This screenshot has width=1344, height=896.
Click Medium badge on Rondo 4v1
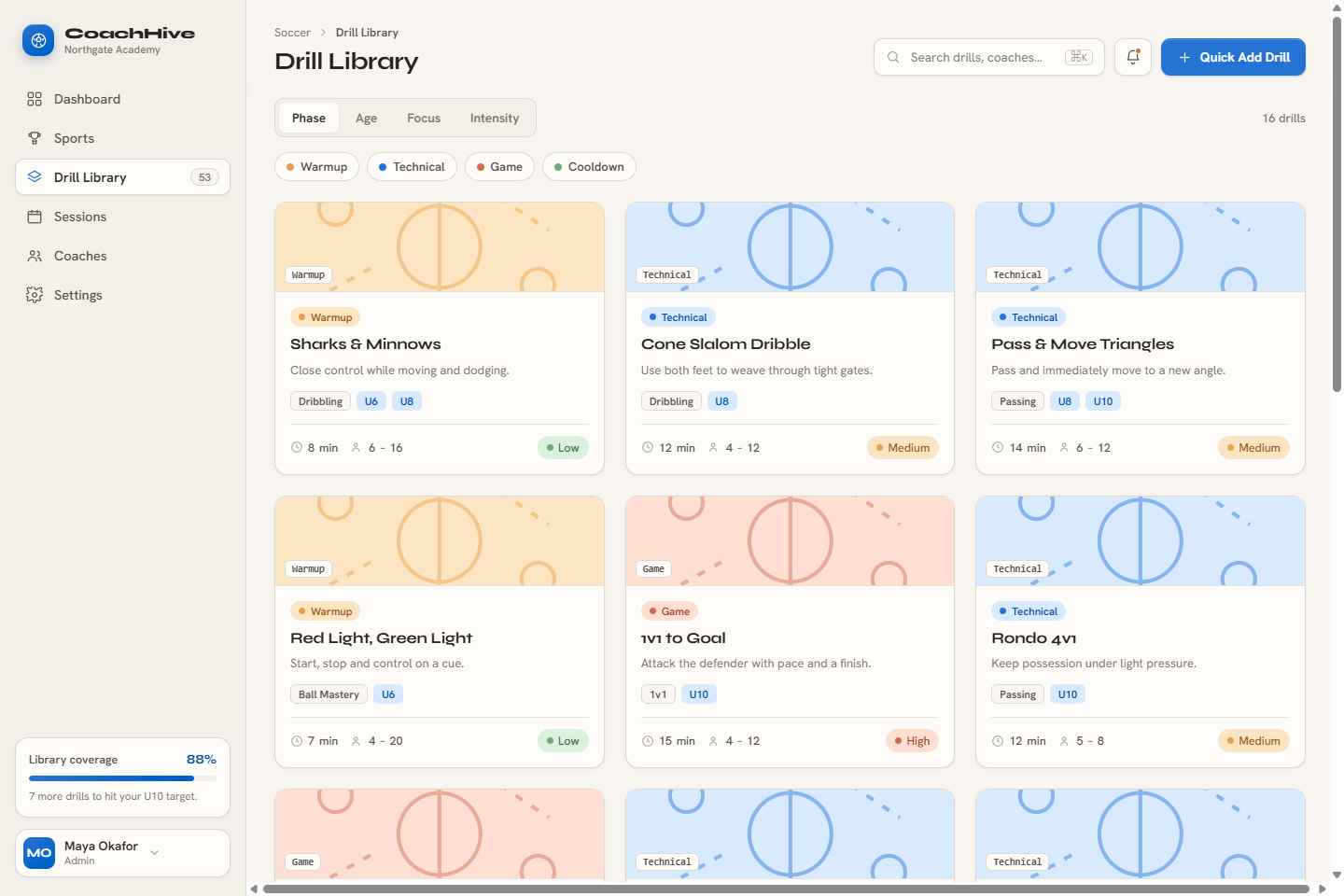coord(1253,741)
